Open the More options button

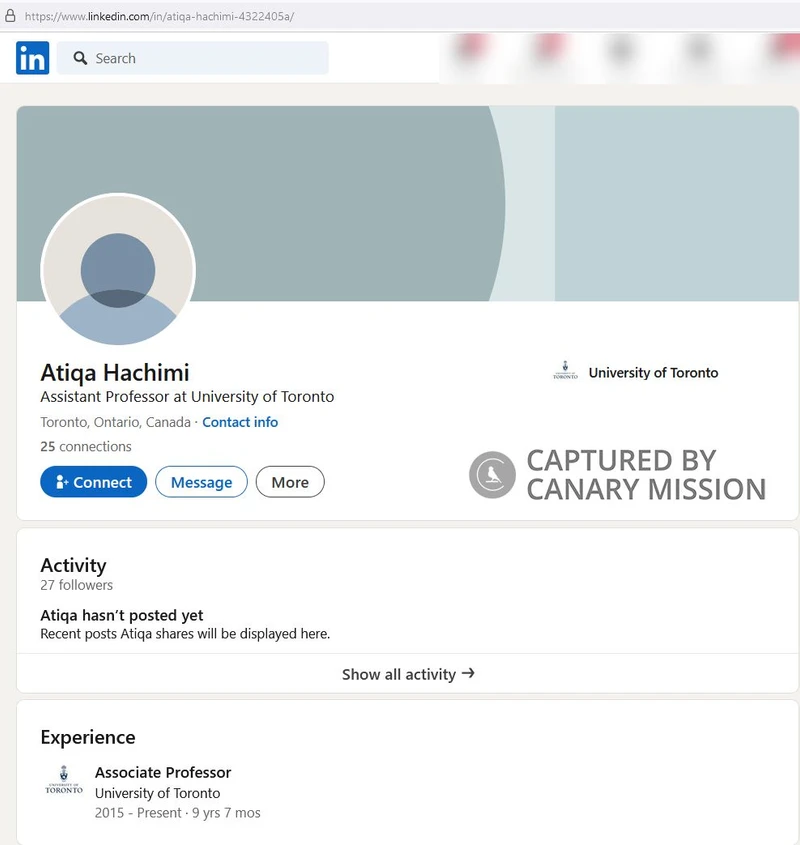click(290, 482)
